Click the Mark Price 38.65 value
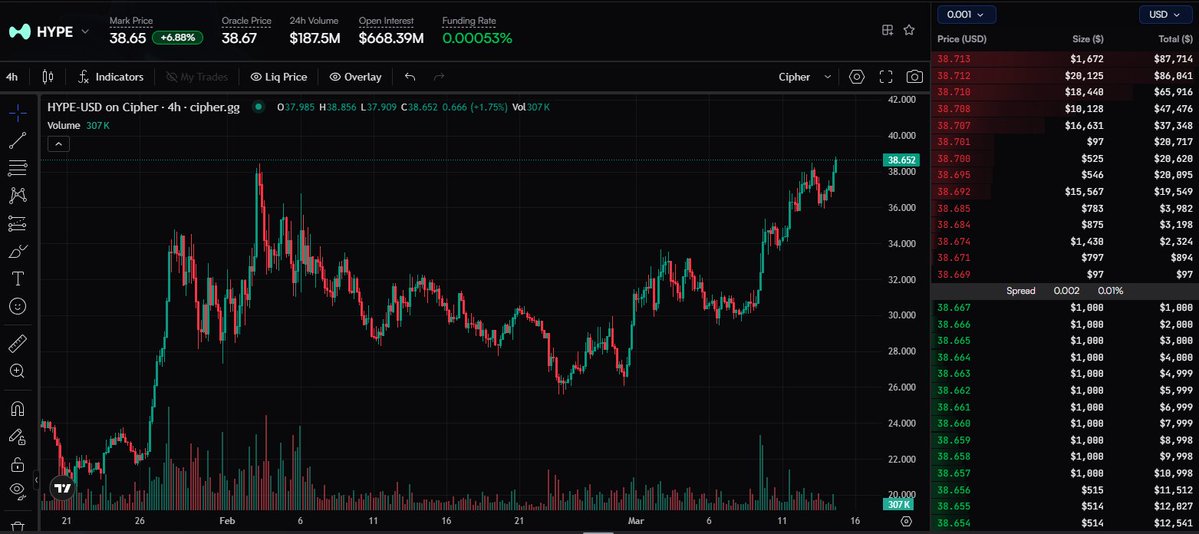 point(128,37)
